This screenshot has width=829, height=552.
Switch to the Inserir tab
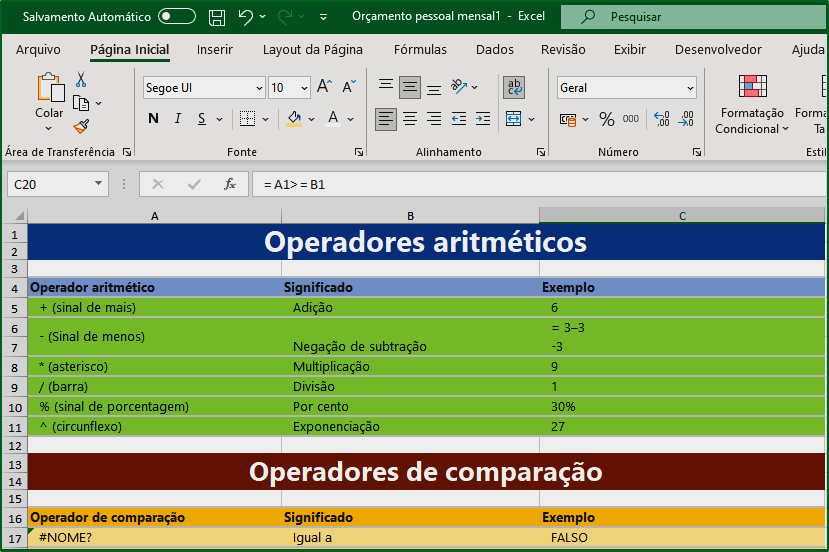coord(215,49)
